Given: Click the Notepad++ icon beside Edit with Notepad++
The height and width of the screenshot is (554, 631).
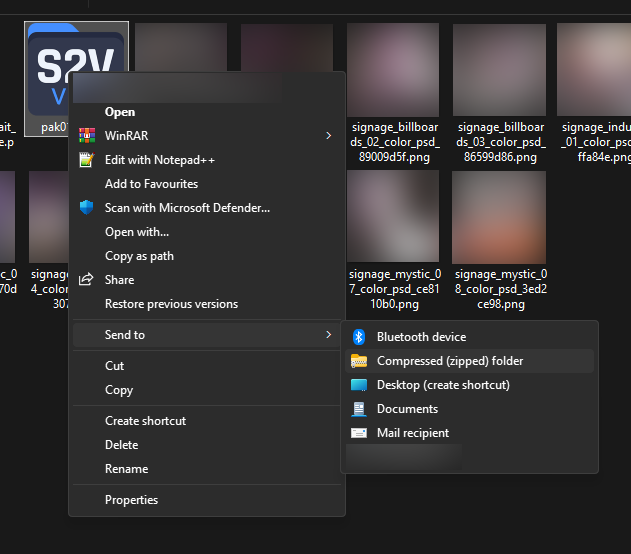Looking at the screenshot, I should click(x=87, y=160).
